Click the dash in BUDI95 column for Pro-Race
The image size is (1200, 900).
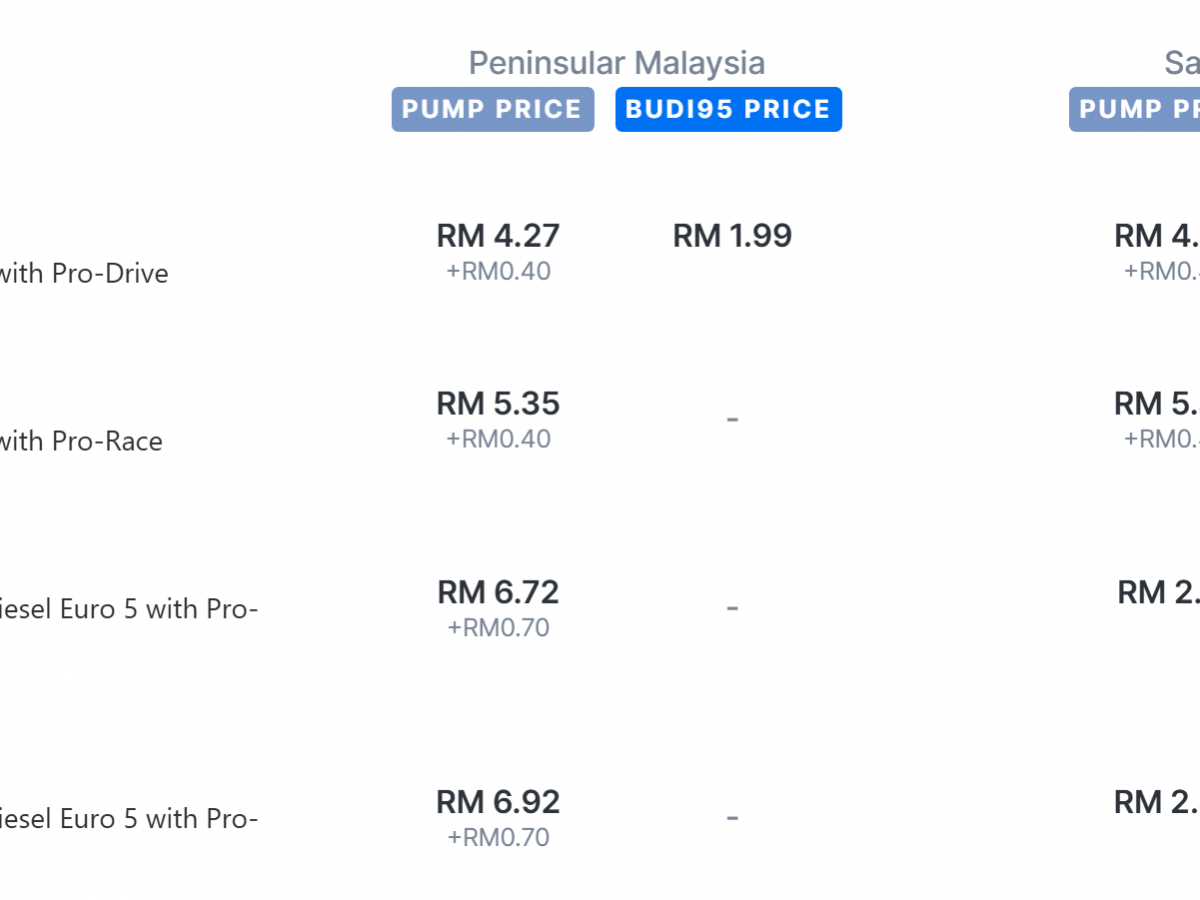(x=731, y=420)
